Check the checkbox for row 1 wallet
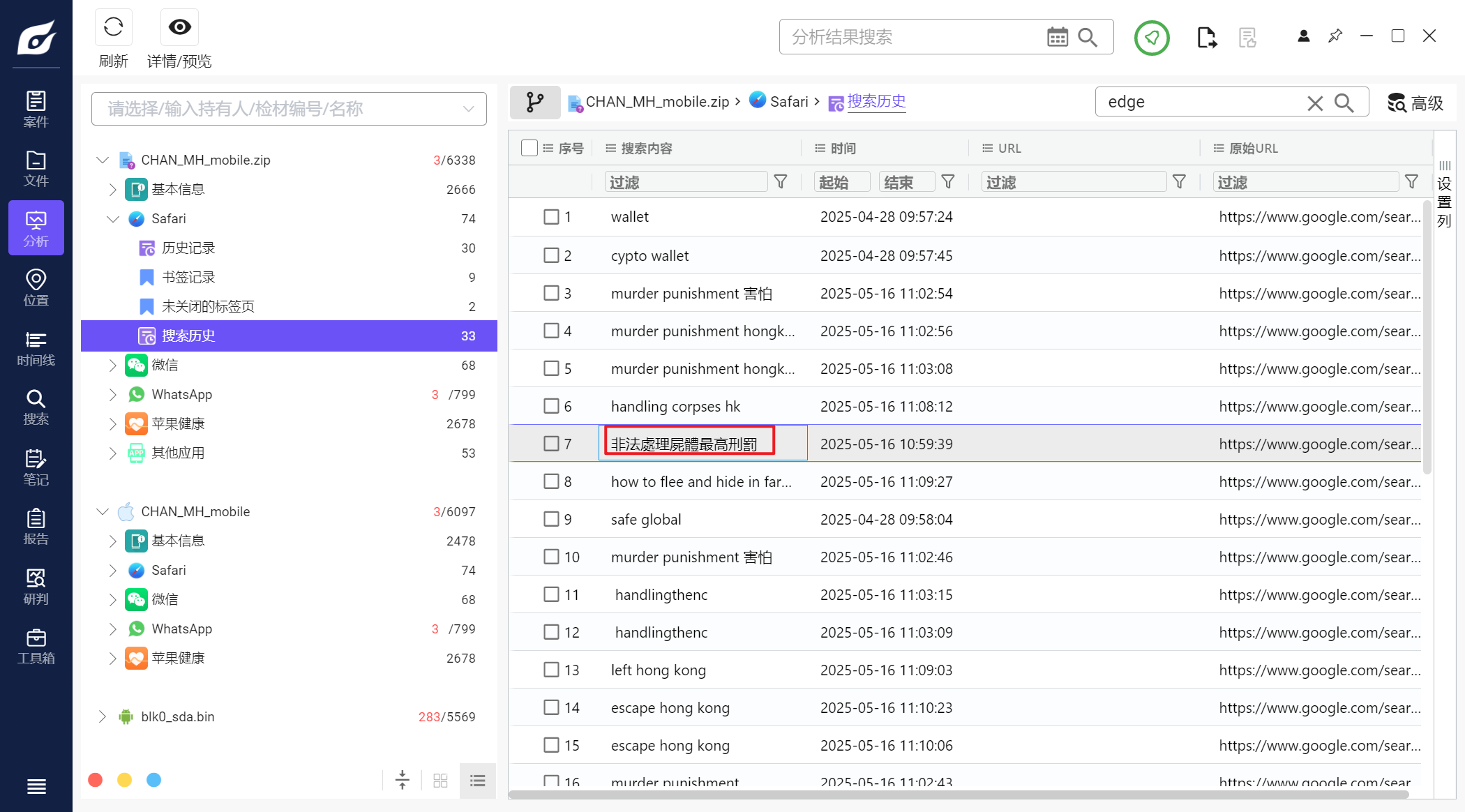Viewport: 1465px width, 812px height. 551,217
